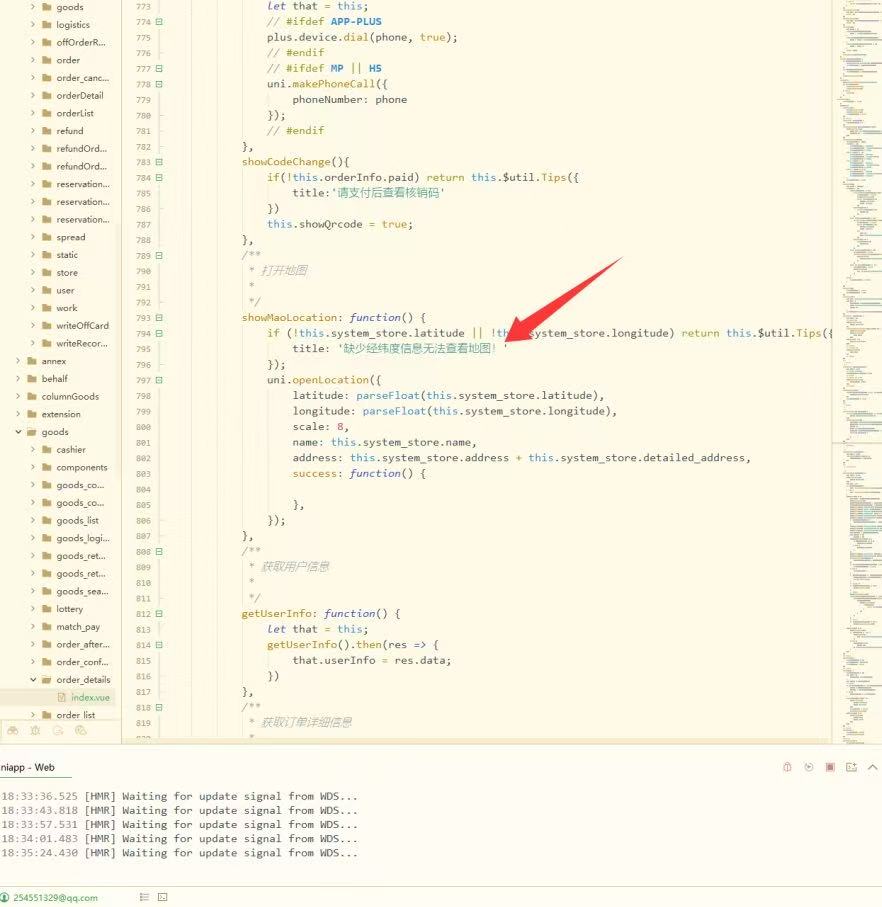Expand the order_canc... folder chevron
The height and width of the screenshot is (907, 882).
[33, 78]
